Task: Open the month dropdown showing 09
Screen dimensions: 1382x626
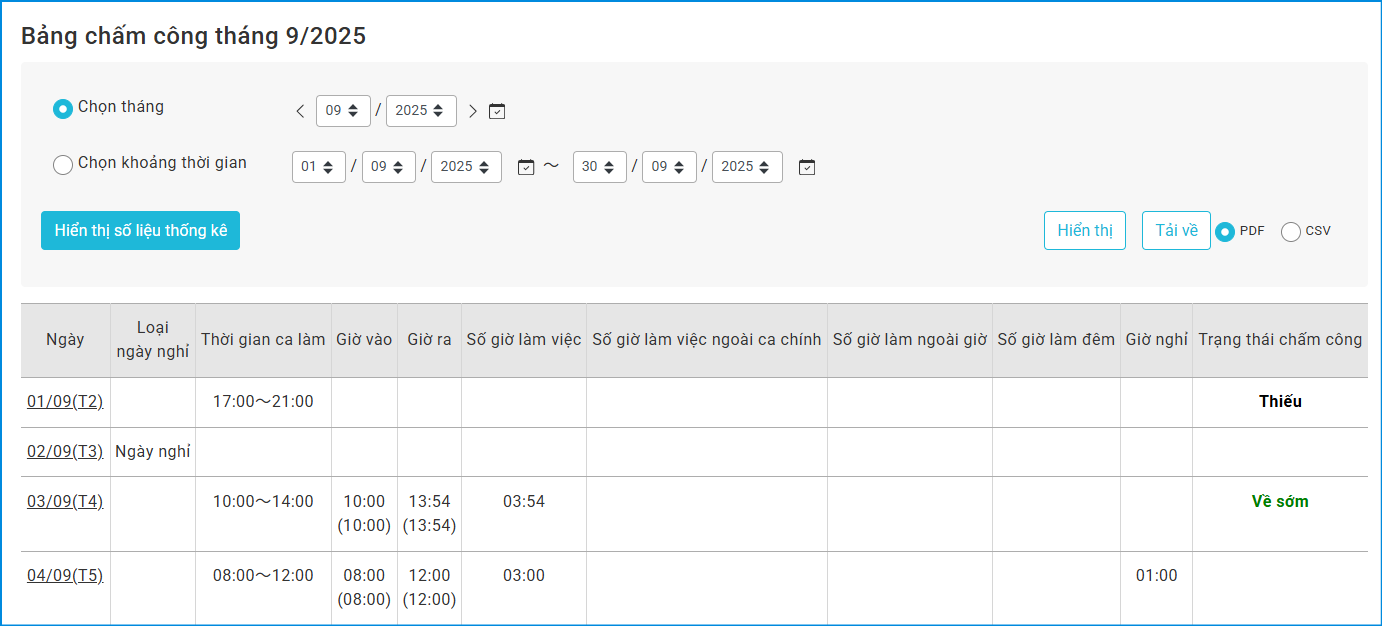Action: pos(343,111)
